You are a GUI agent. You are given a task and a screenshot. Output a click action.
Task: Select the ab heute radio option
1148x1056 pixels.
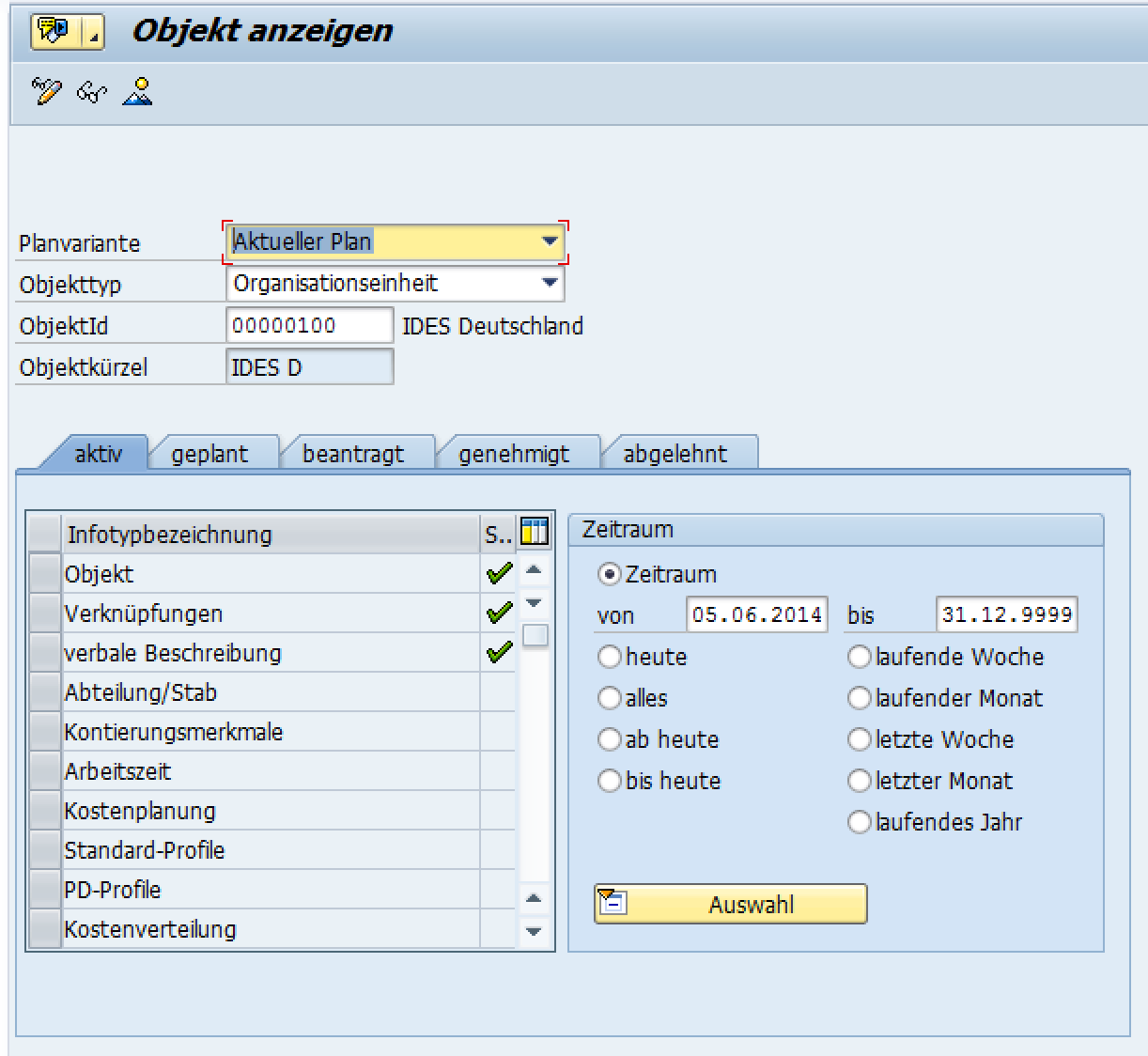coord(609,739)
